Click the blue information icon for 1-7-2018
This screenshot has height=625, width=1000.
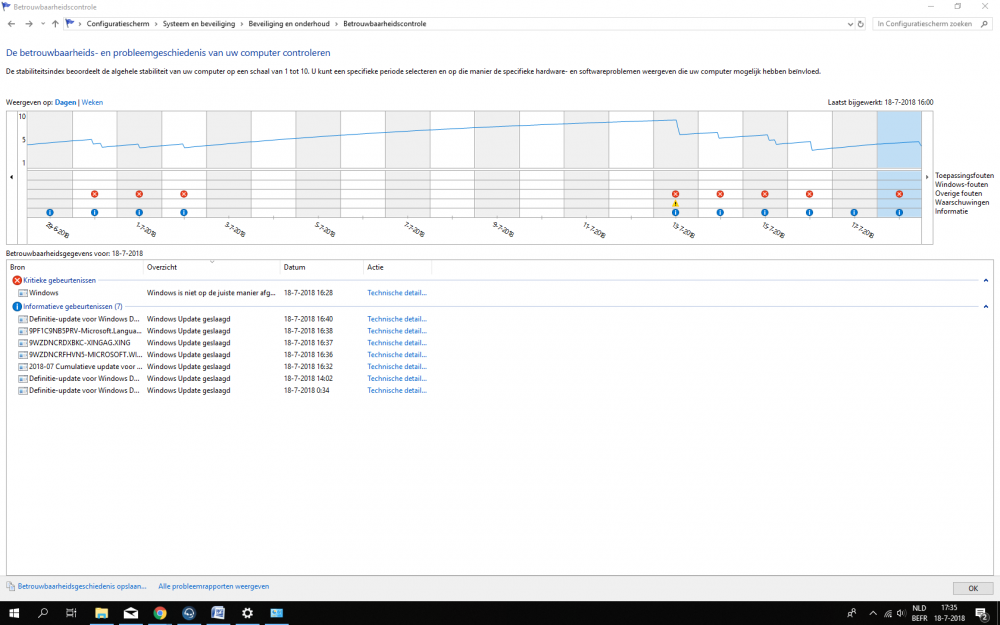(x=139, y=212)
